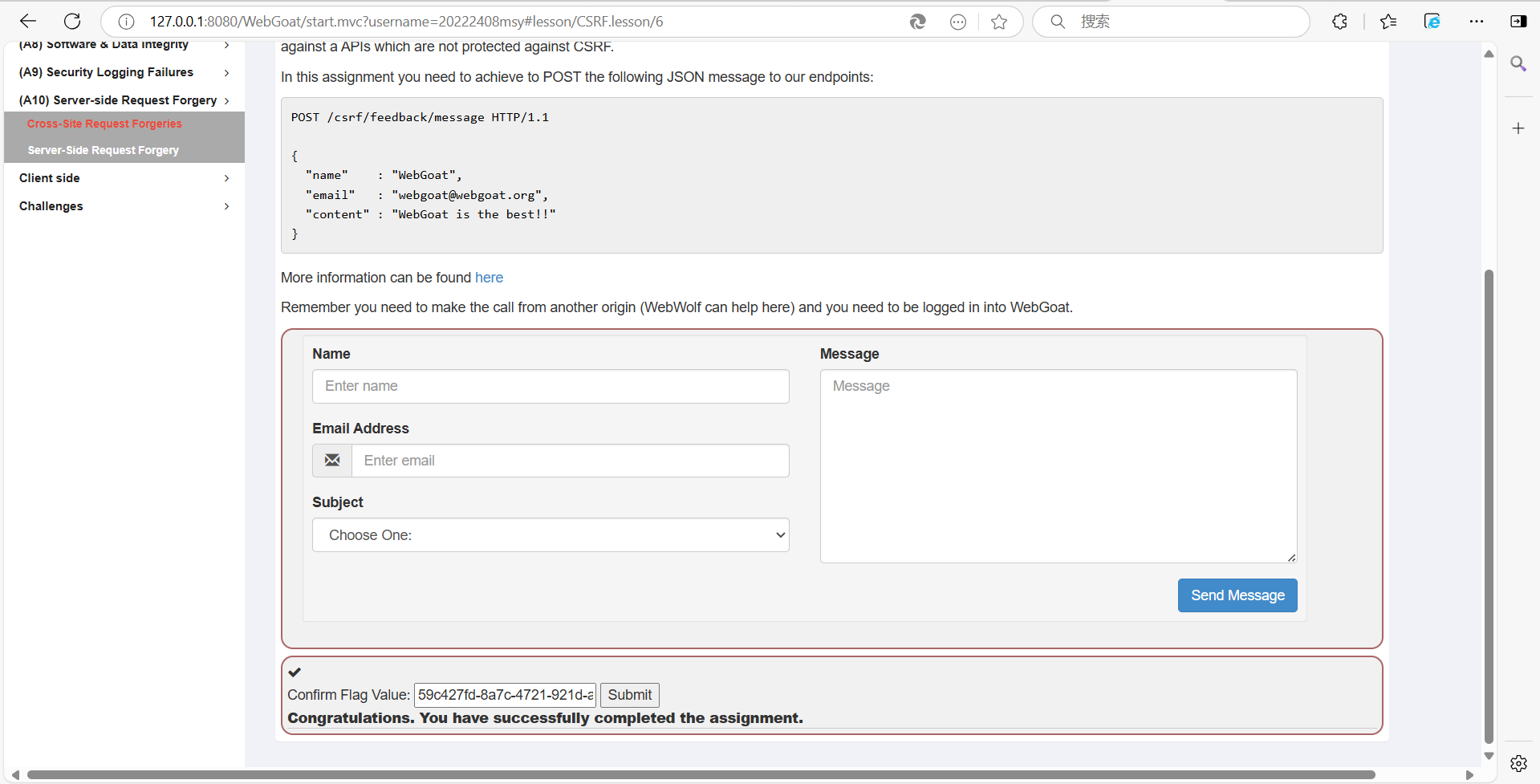Expand the Security Logging Failures category
The image size is (1540, 784).
click(x=124, y=72)
